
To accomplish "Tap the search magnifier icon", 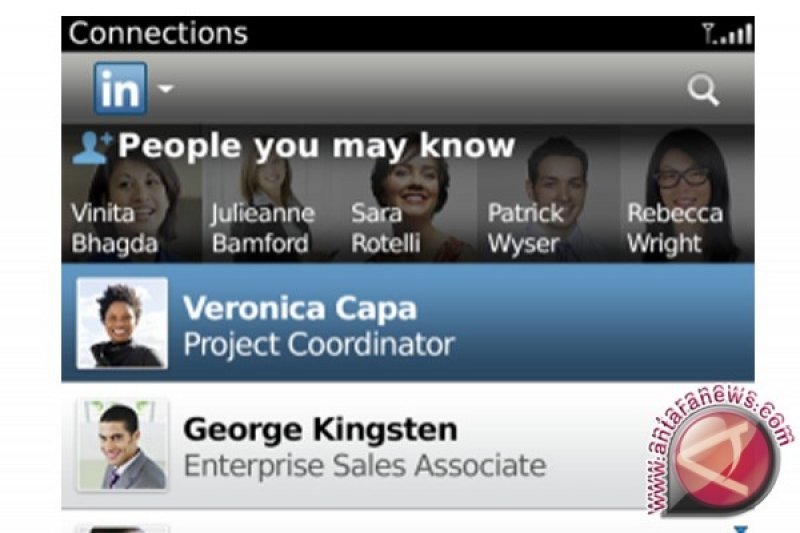I will tap(704, 91).
